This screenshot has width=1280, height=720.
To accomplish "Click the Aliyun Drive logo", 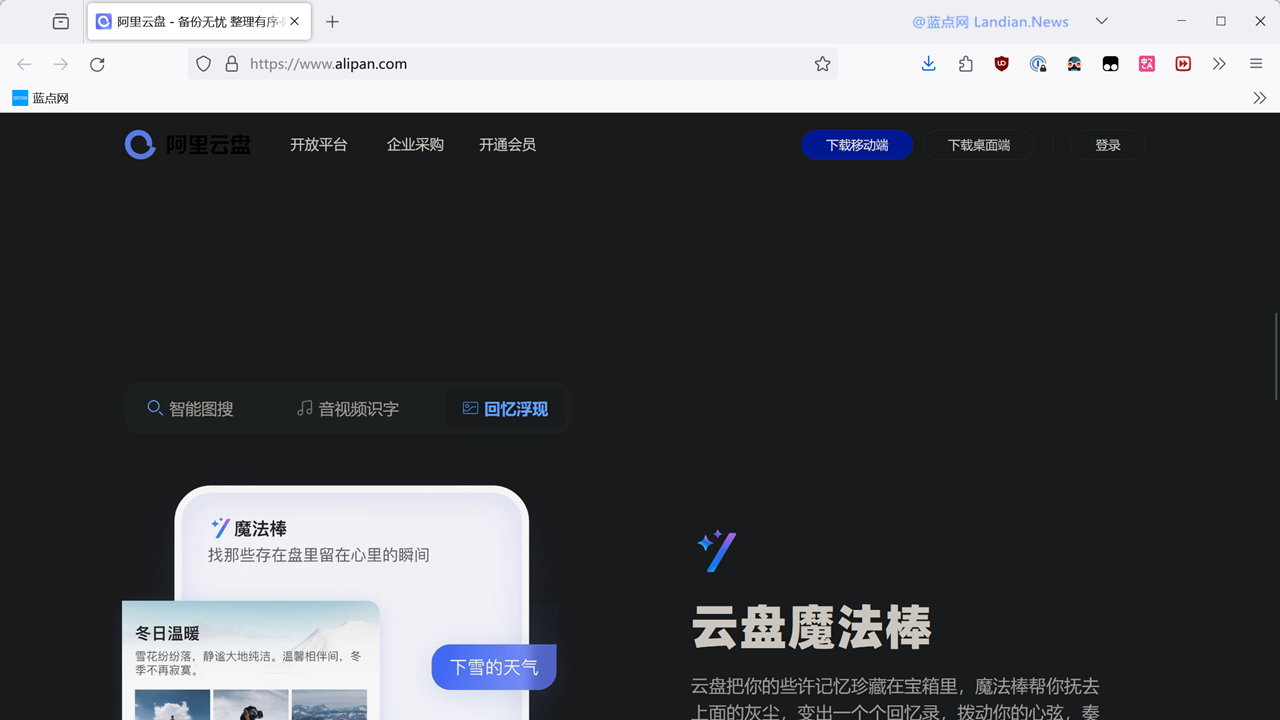I will 187,145.
